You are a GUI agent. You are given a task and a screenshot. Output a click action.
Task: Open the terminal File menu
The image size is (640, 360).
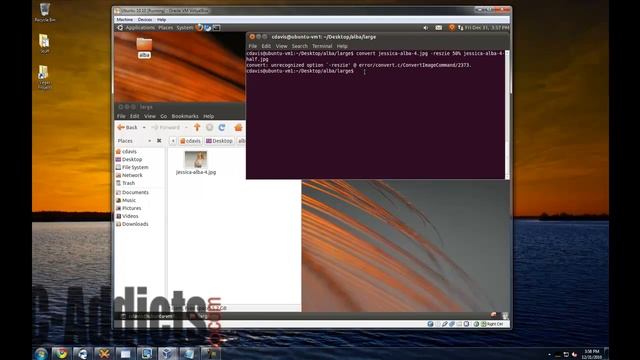coord(253,46)
